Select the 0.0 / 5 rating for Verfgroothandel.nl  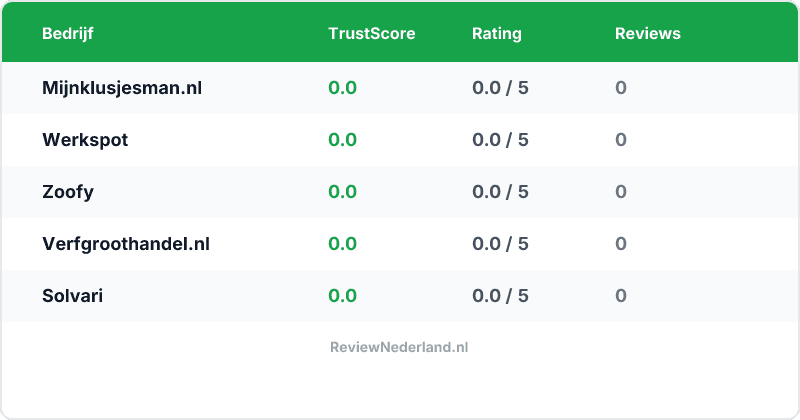tap(500, 244)
